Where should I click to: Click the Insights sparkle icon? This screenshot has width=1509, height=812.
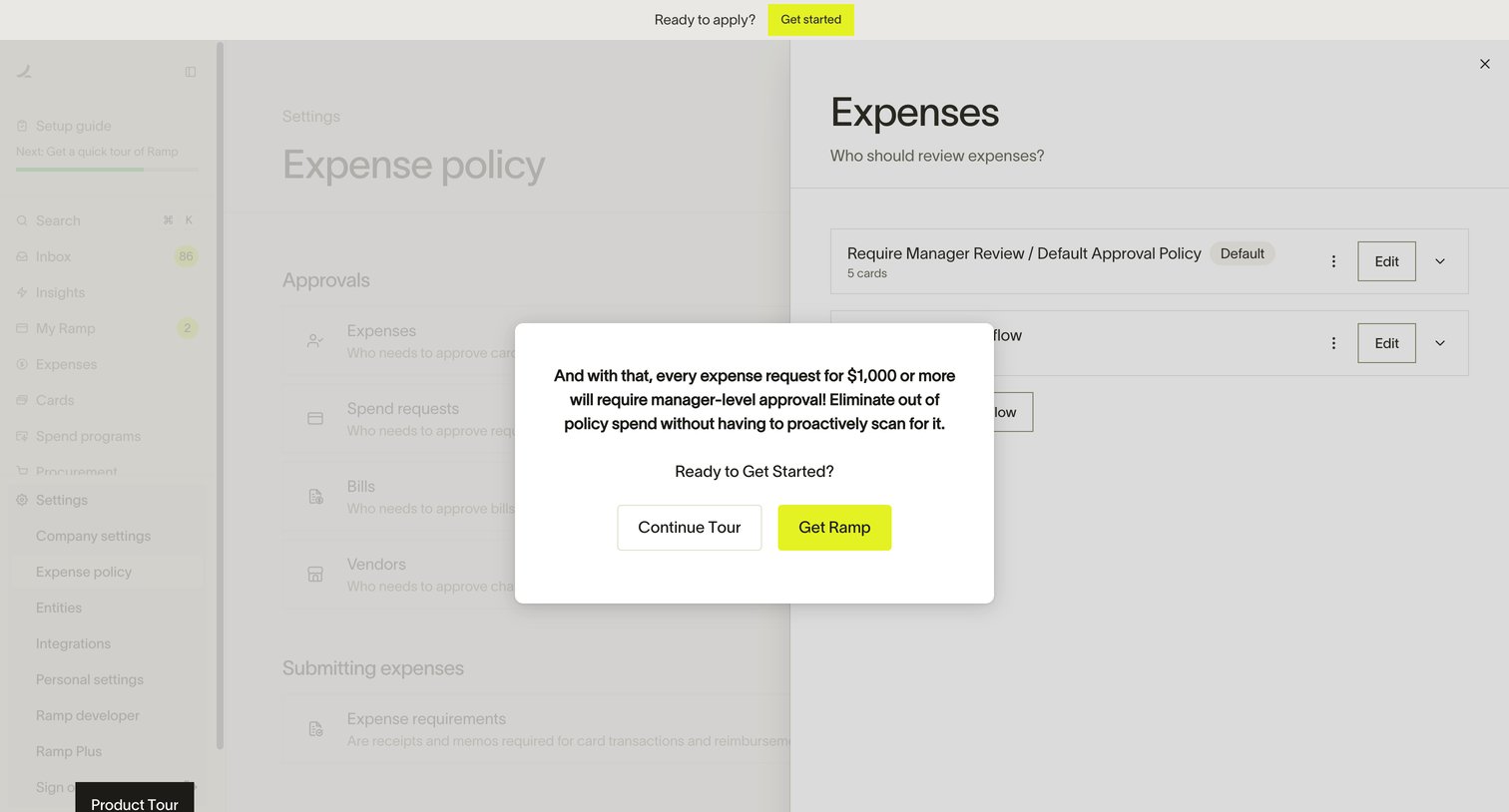[x=22, y=292]
